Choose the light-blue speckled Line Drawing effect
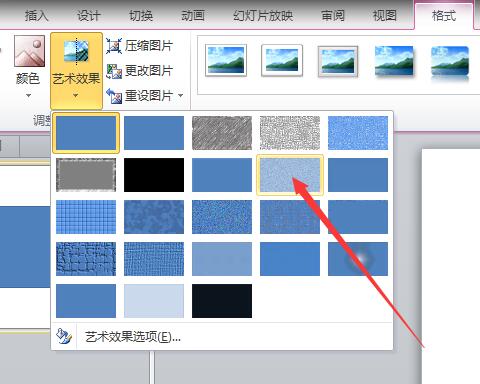480x384 pixels. click(x=358, y=133)
